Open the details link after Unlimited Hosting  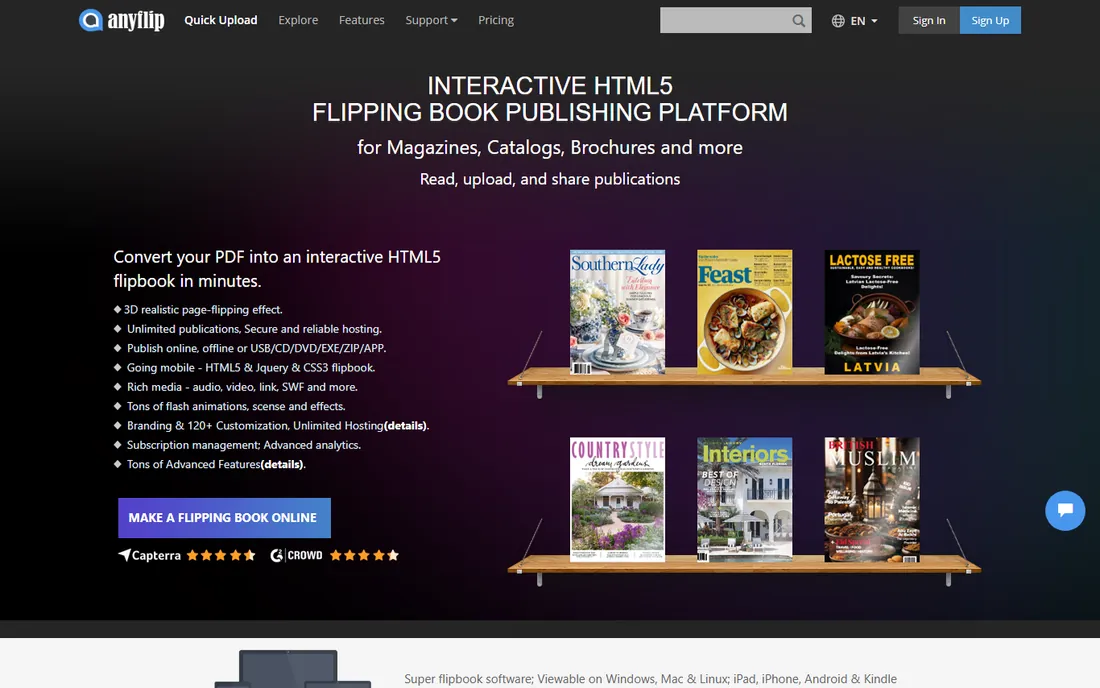click(405, 426)
